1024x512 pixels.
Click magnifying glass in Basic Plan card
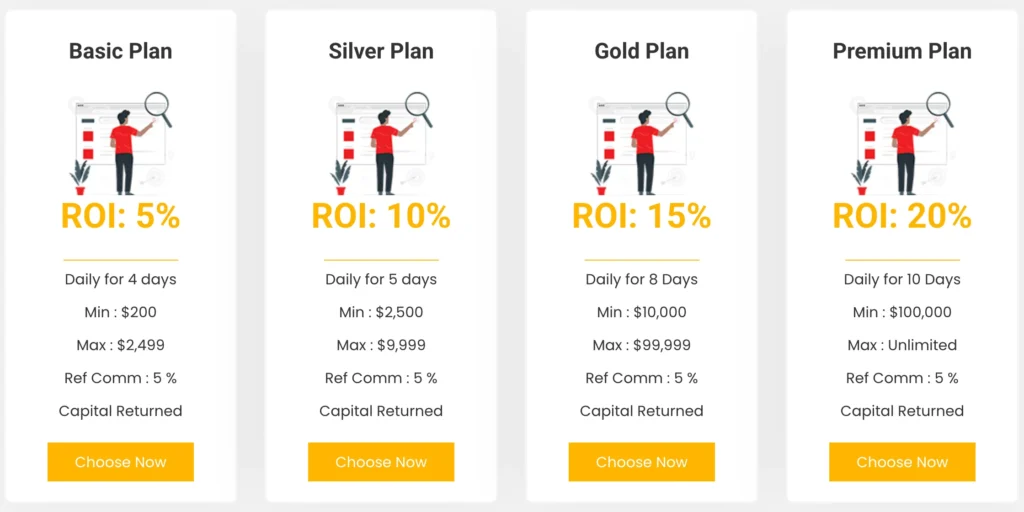pyautogui.click(x=158, y=106)
